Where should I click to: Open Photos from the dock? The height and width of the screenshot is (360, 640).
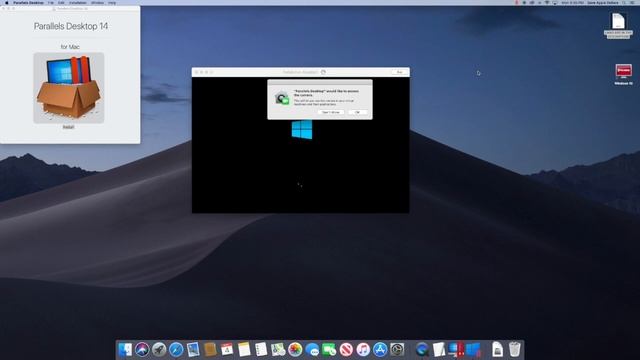295,350
